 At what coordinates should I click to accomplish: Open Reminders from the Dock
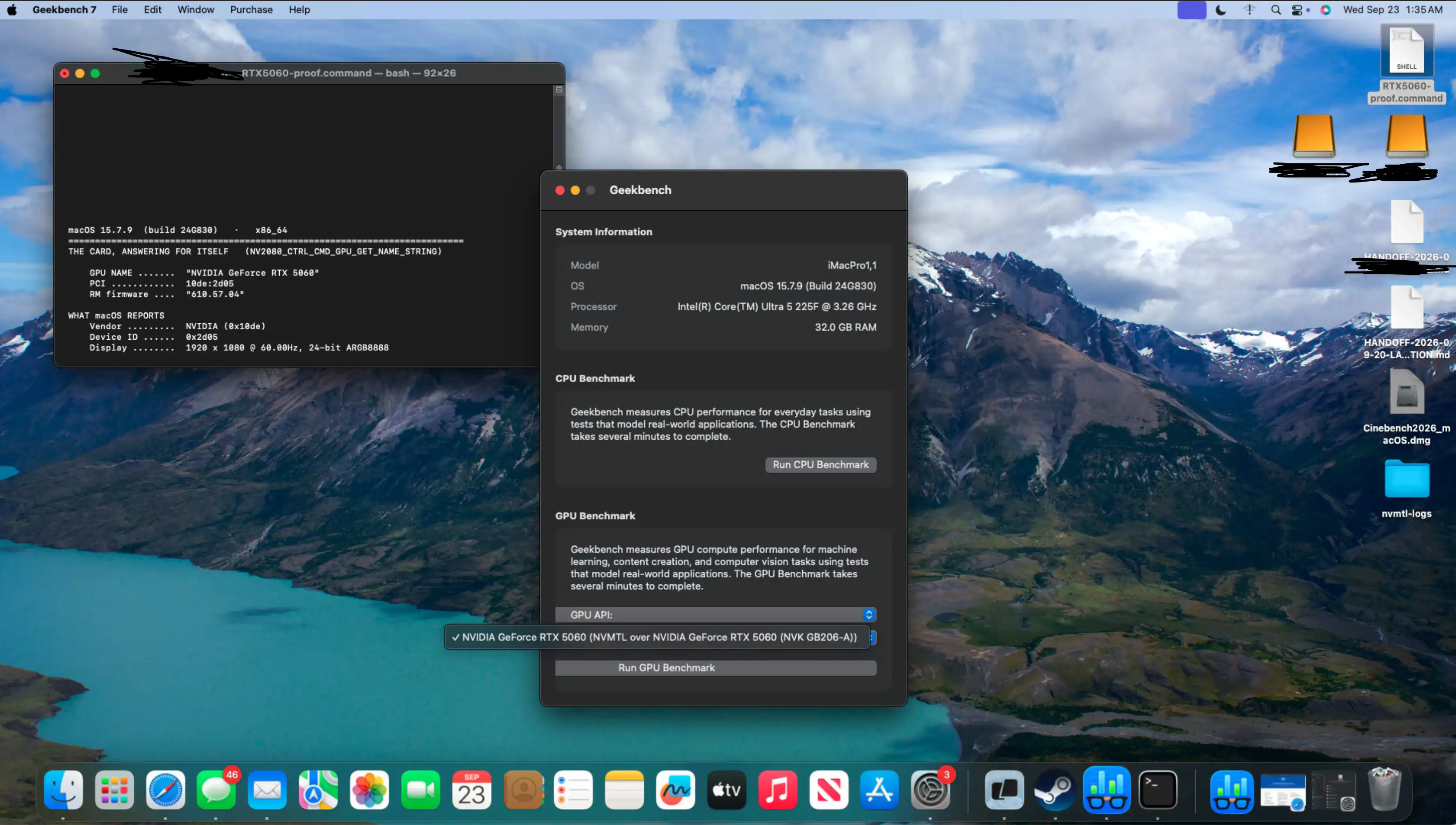coord(573,789)
